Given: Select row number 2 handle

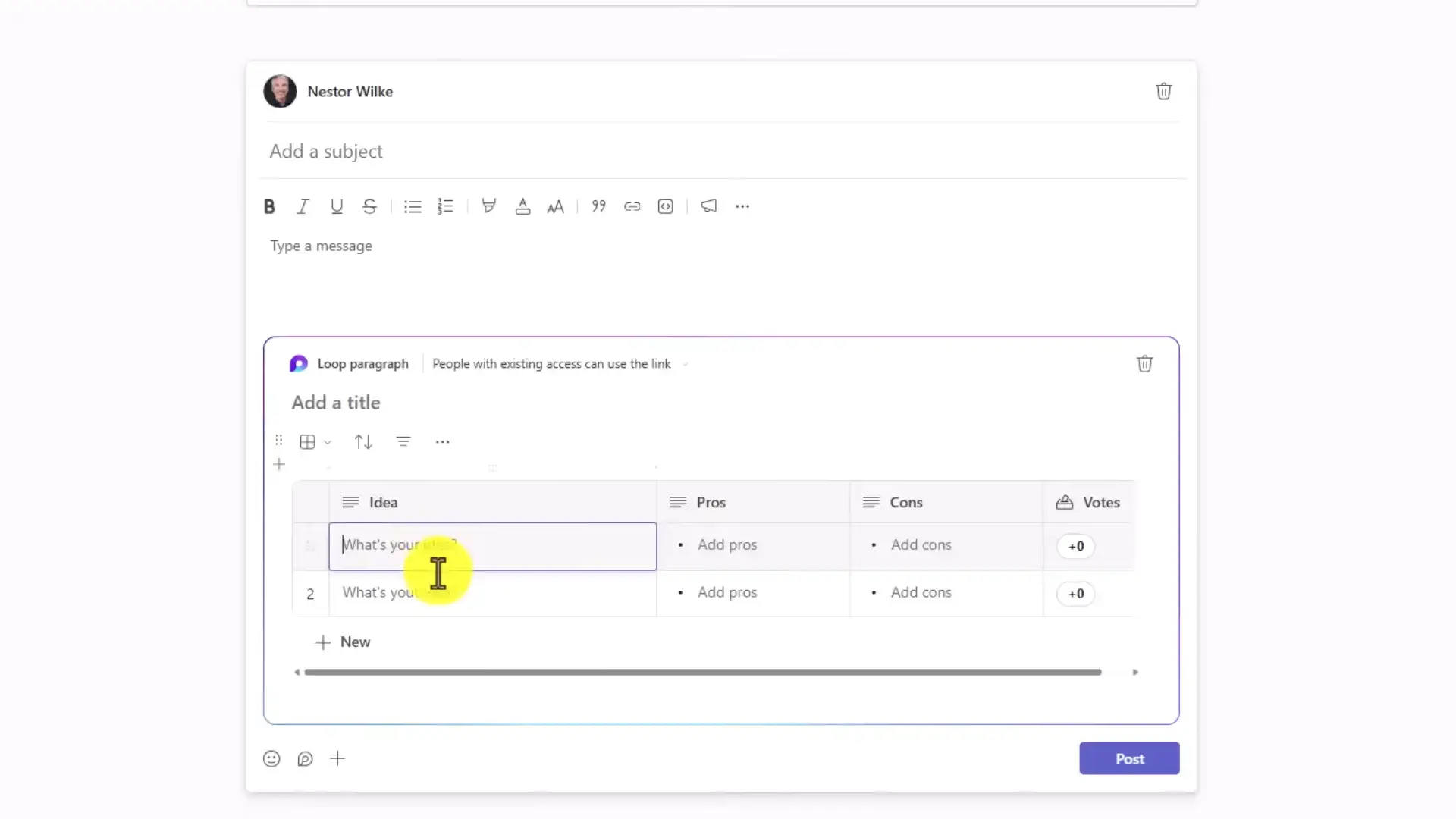Looking at the screenshot, I should click(x=310, y=595).
